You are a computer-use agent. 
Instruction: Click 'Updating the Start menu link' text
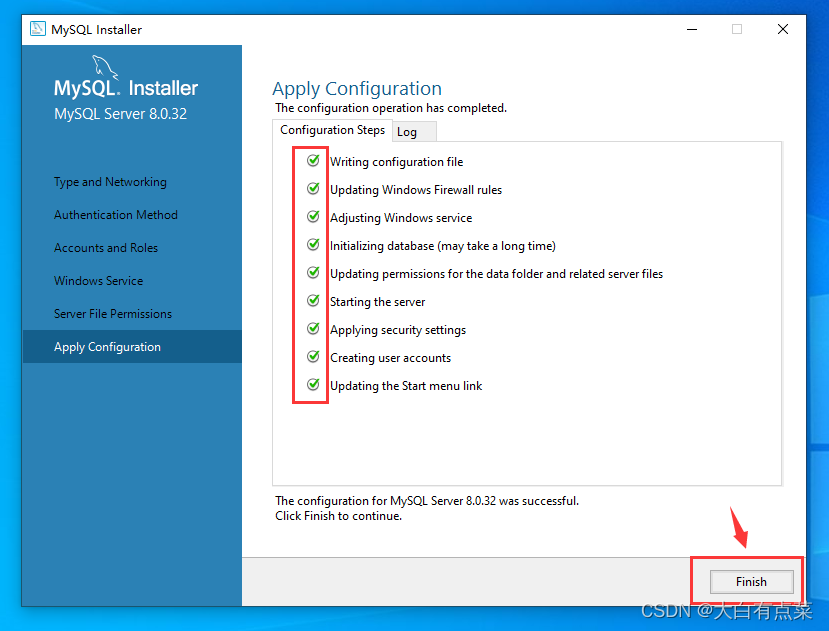click(406, 386)
